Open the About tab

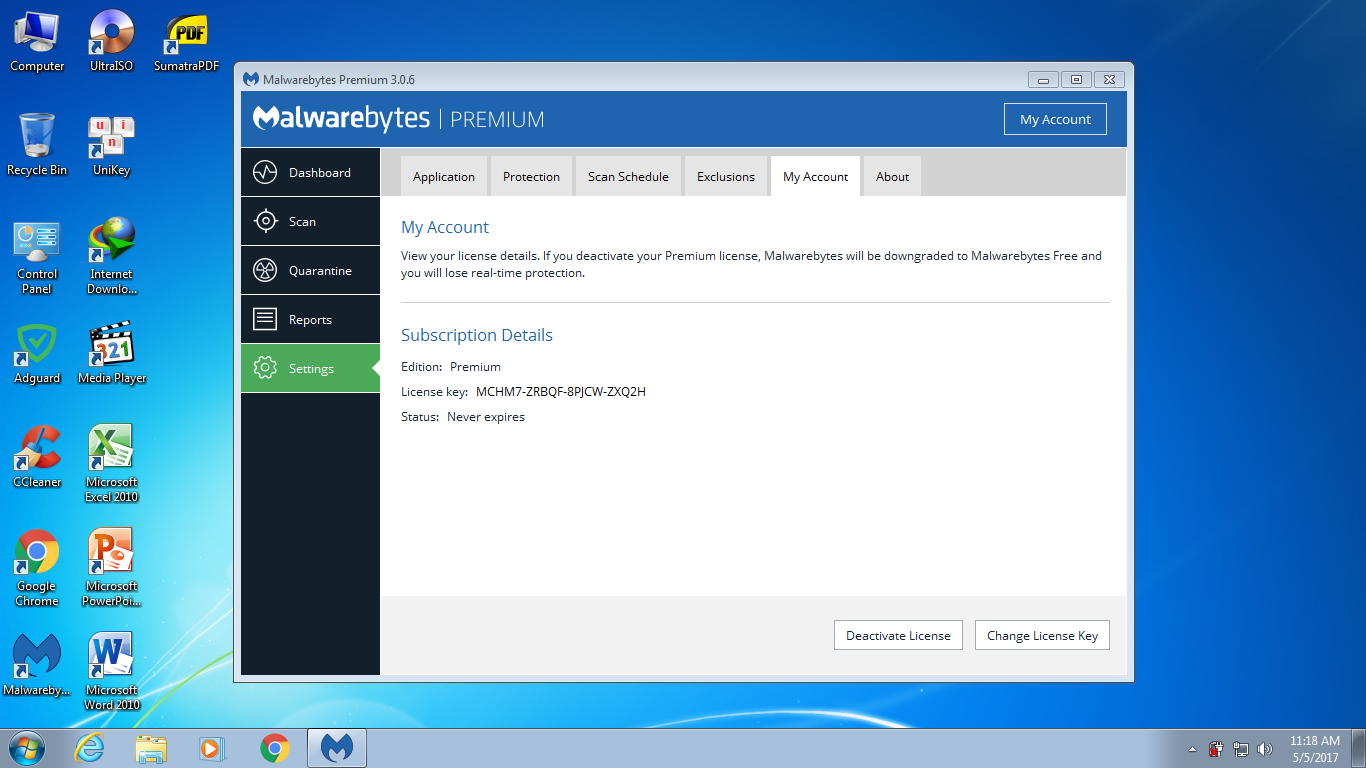point(892,176)
